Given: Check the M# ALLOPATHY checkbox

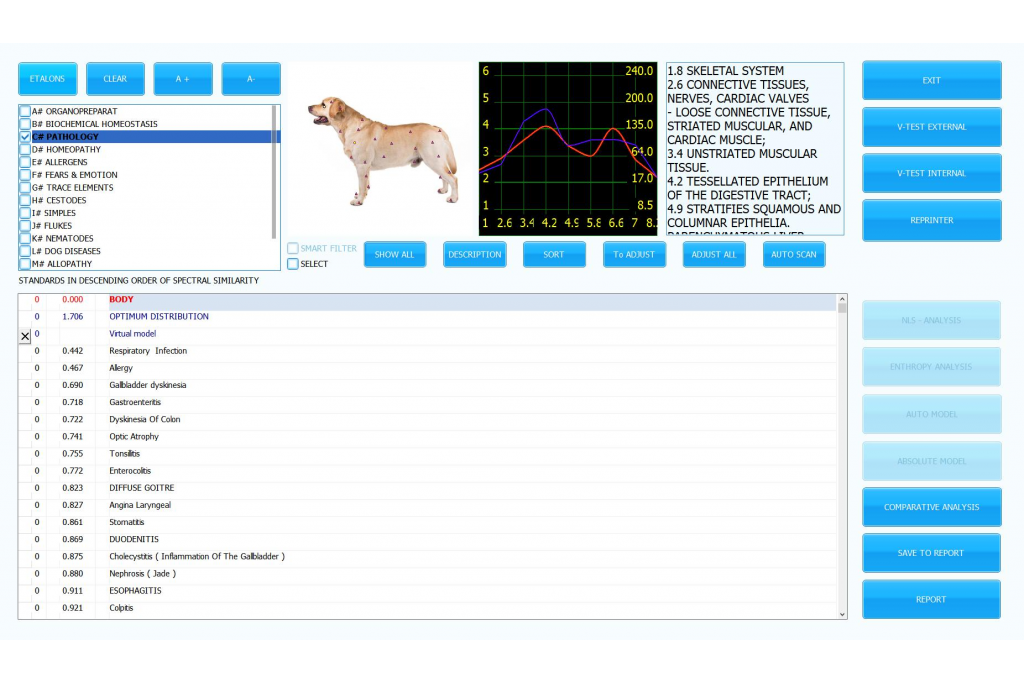Looking at the screenshot, I should pyautogui.click(x=25, y=264).
